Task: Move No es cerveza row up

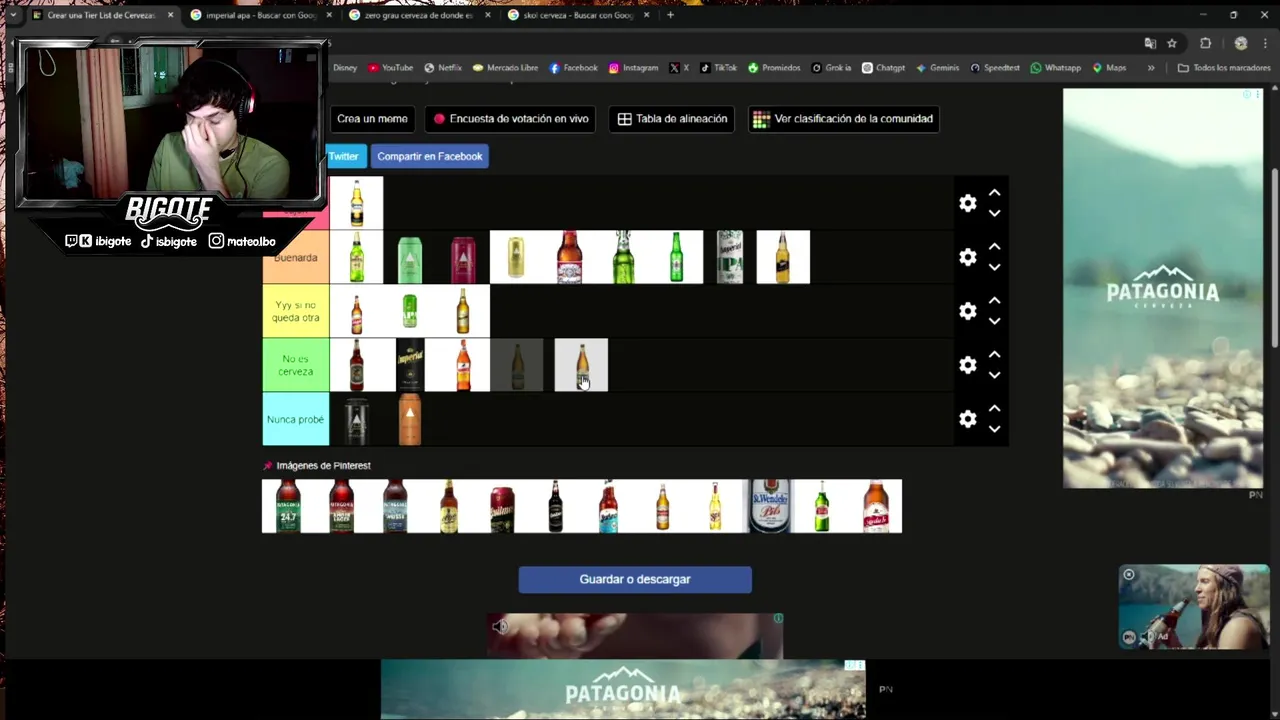Action: coord(994,355)
